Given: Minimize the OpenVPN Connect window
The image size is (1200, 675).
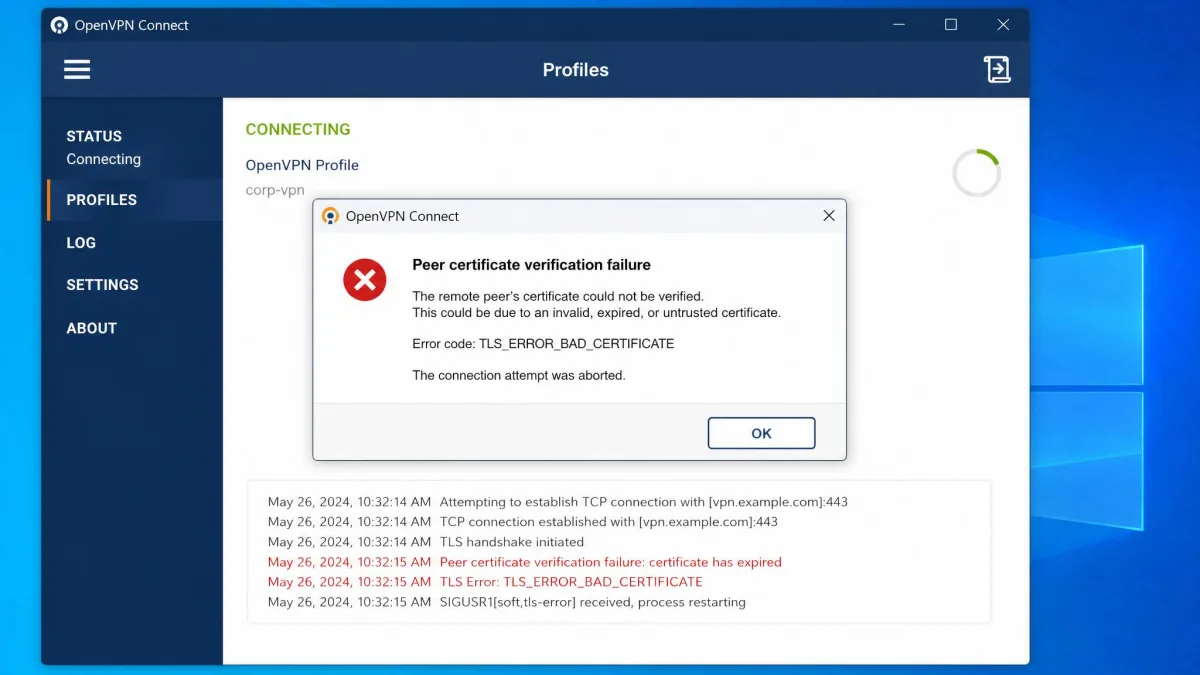Looking at the screenshot, I should (899, 25).
